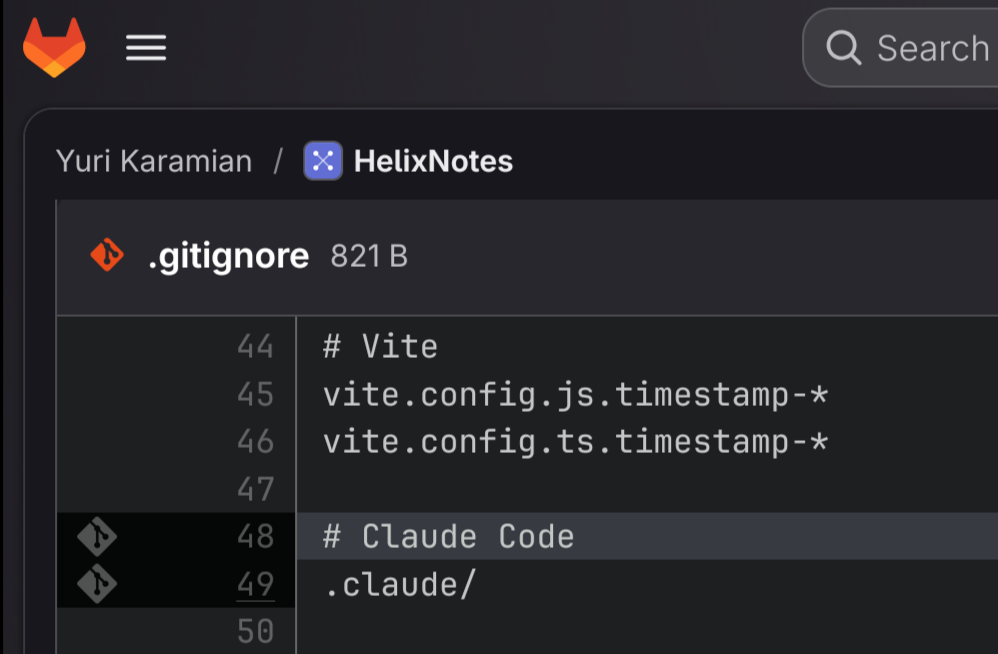Go to line number 46
Image resolution: width=998 pixels, height=654 pixels.
(255, 442)
